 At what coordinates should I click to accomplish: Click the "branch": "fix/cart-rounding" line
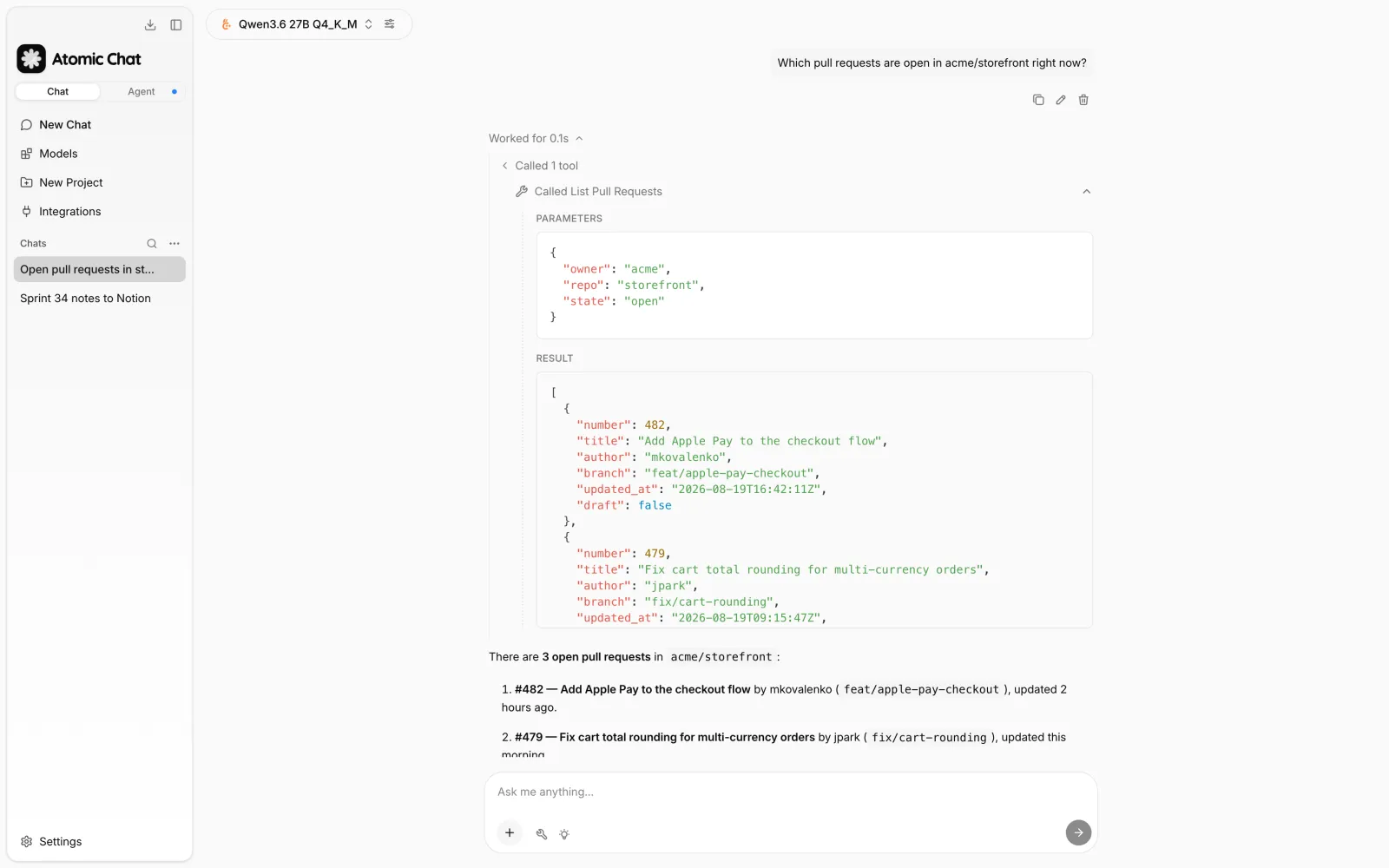coord(677,602)
